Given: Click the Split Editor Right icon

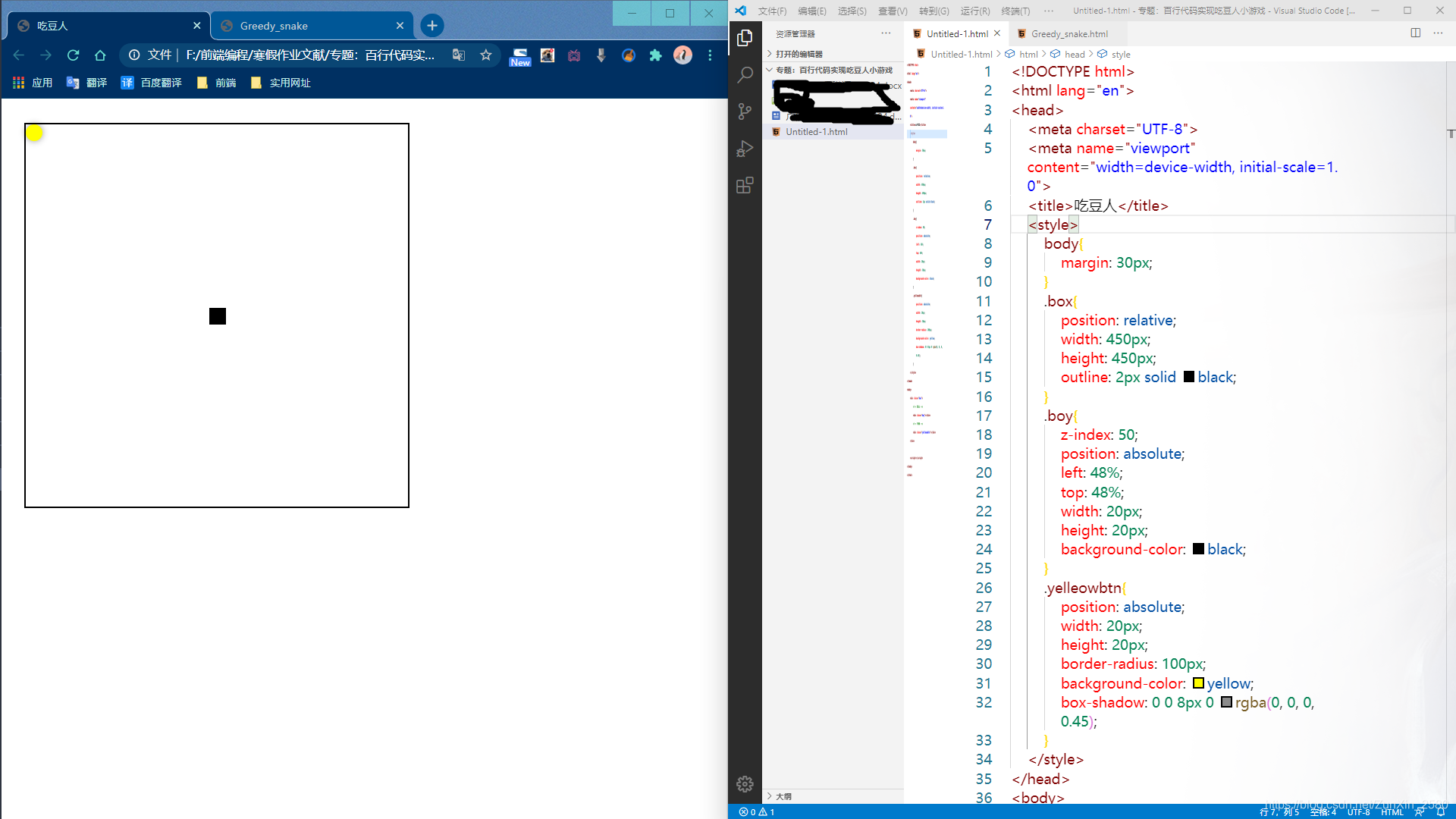Looking at the screenshot, I should (1415, 33).
